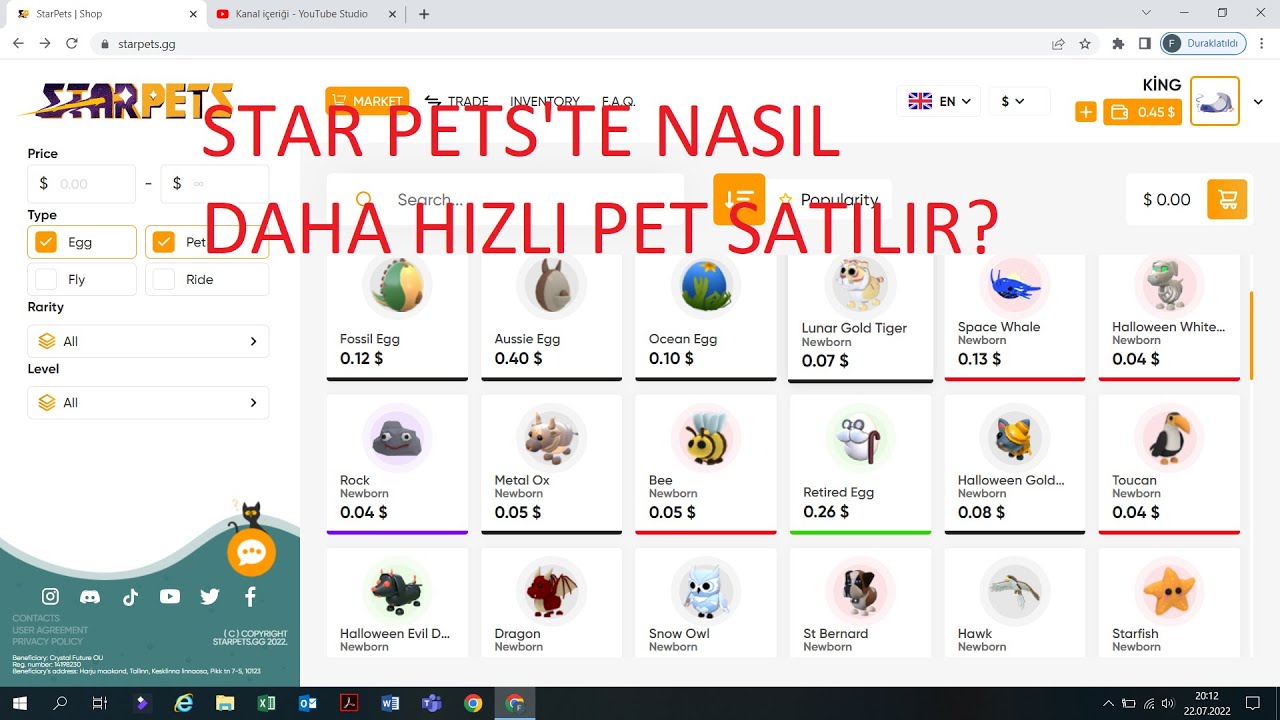This screenshot has width=1280, height=720.
Task: Select the Starfish pet card
Action: 1169,603
